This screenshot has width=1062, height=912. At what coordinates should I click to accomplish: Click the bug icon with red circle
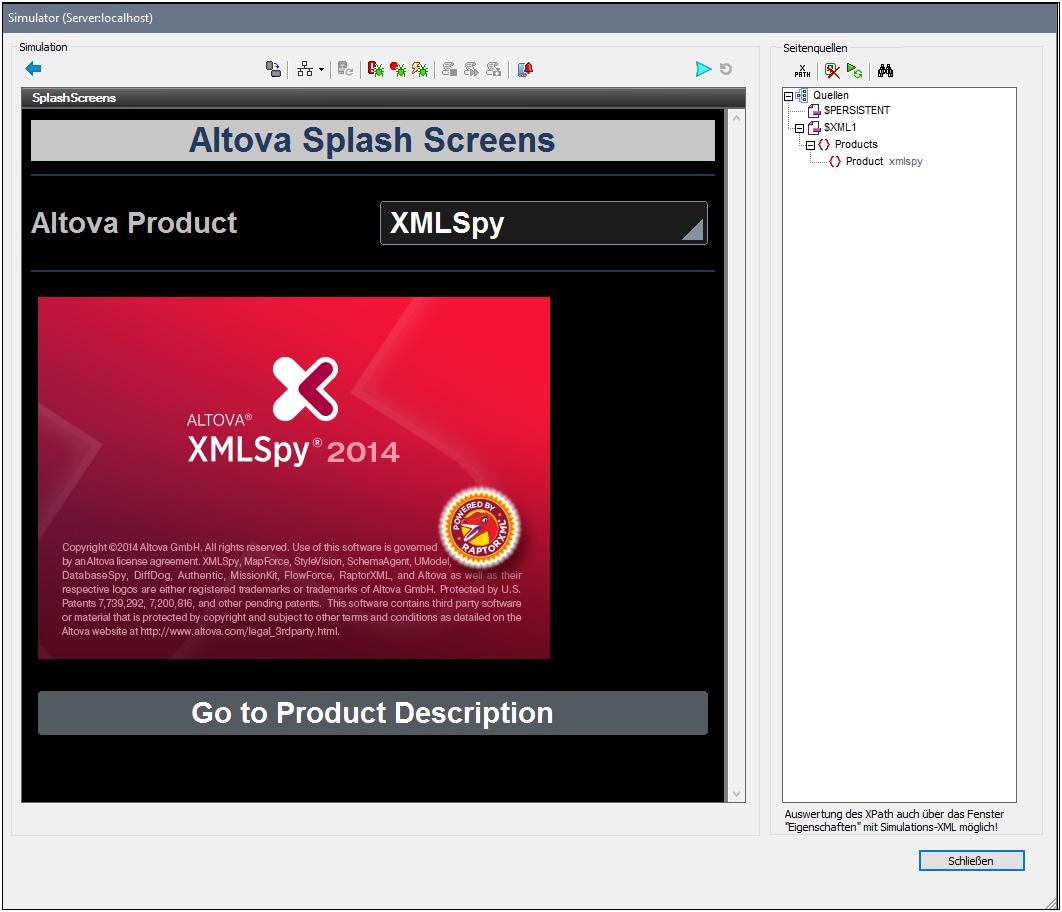pyautogui.click(x=398, y=69)
